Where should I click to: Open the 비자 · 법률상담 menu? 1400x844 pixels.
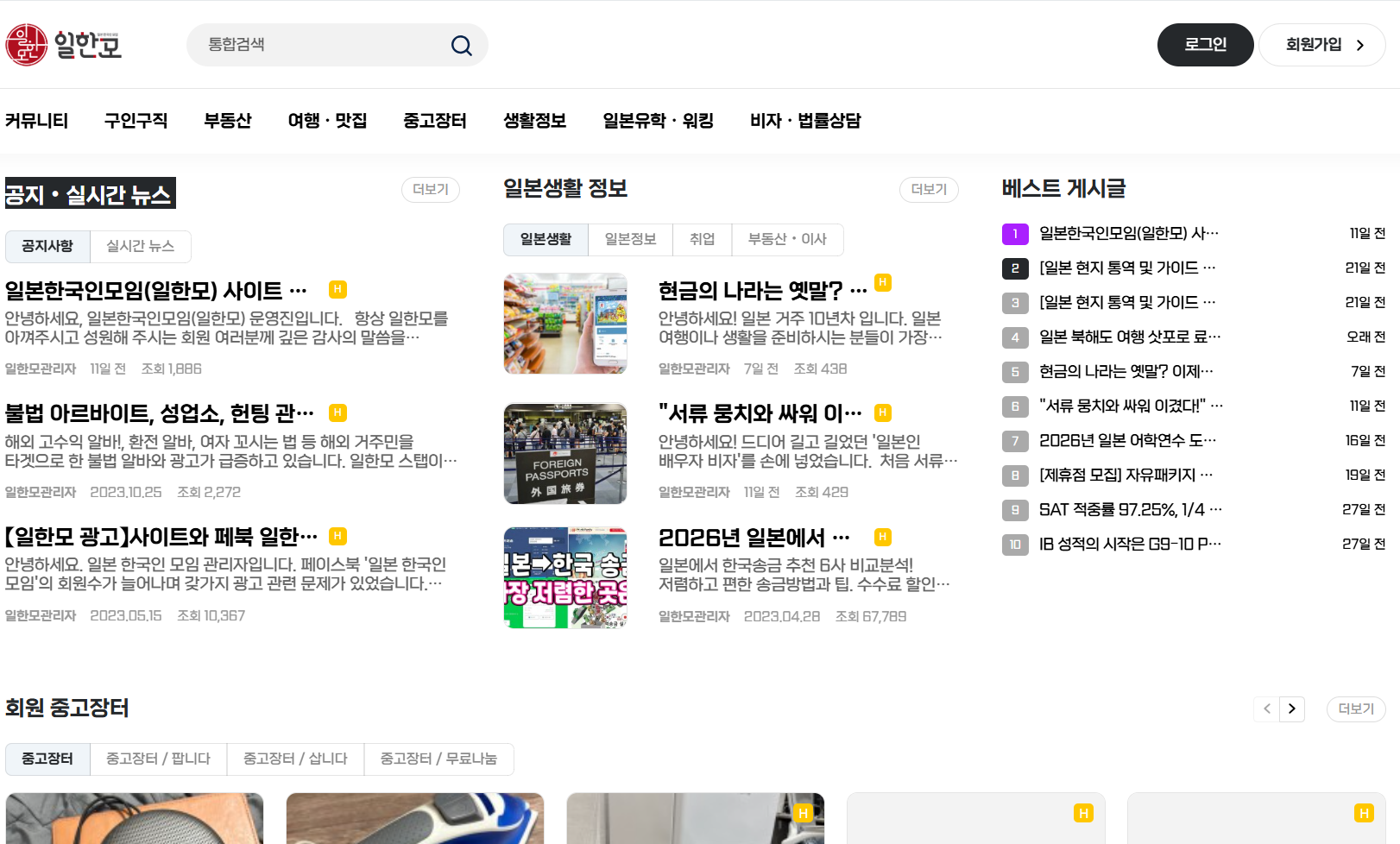coord(804,121)
